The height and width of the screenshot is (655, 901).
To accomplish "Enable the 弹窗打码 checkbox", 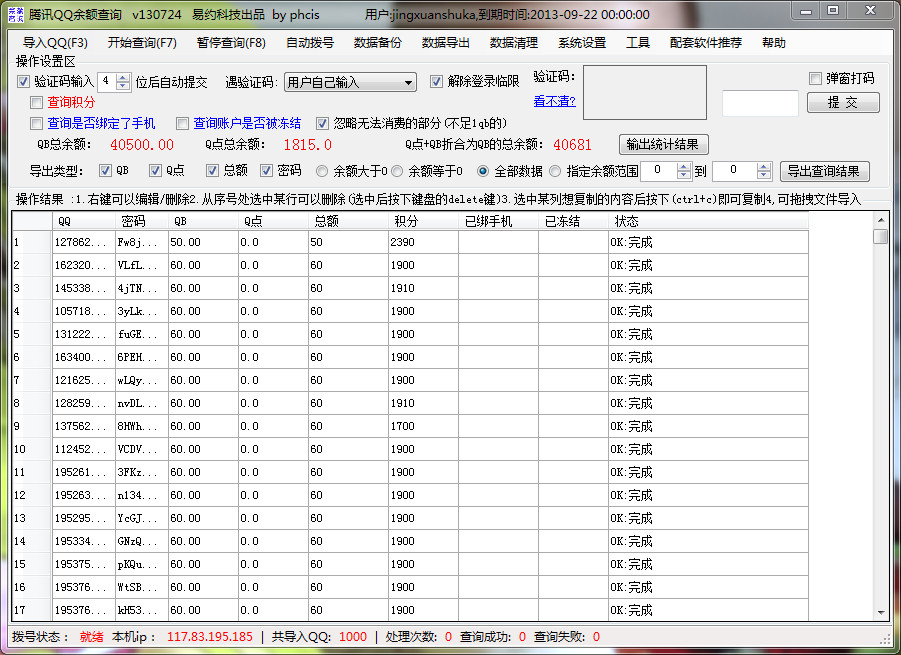I will point(815,78).
